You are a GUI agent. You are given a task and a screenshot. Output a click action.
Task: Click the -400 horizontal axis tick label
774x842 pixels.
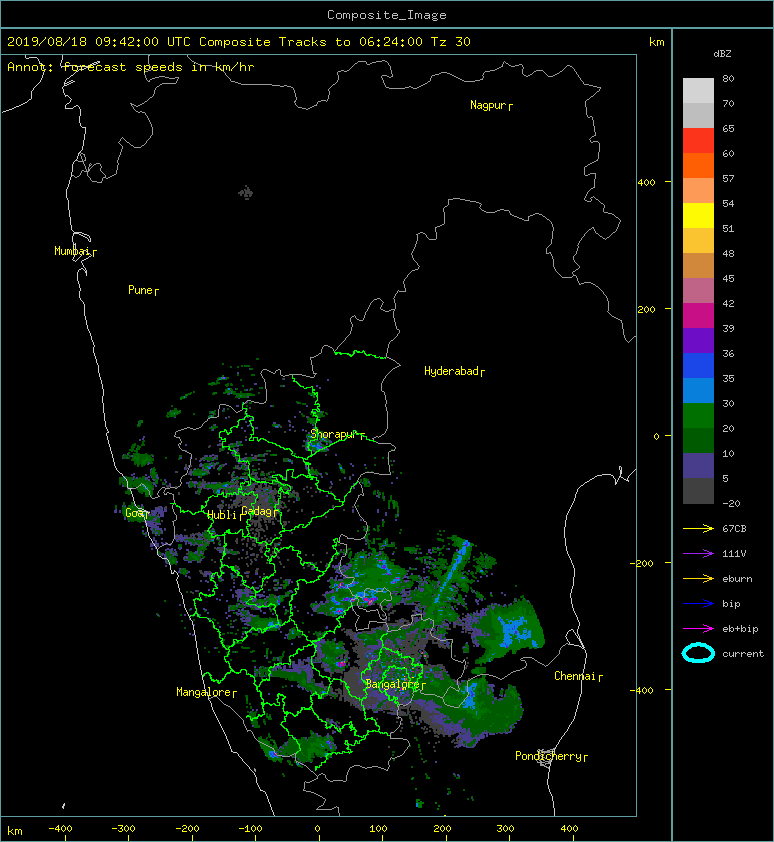click(x=60, y=829)
